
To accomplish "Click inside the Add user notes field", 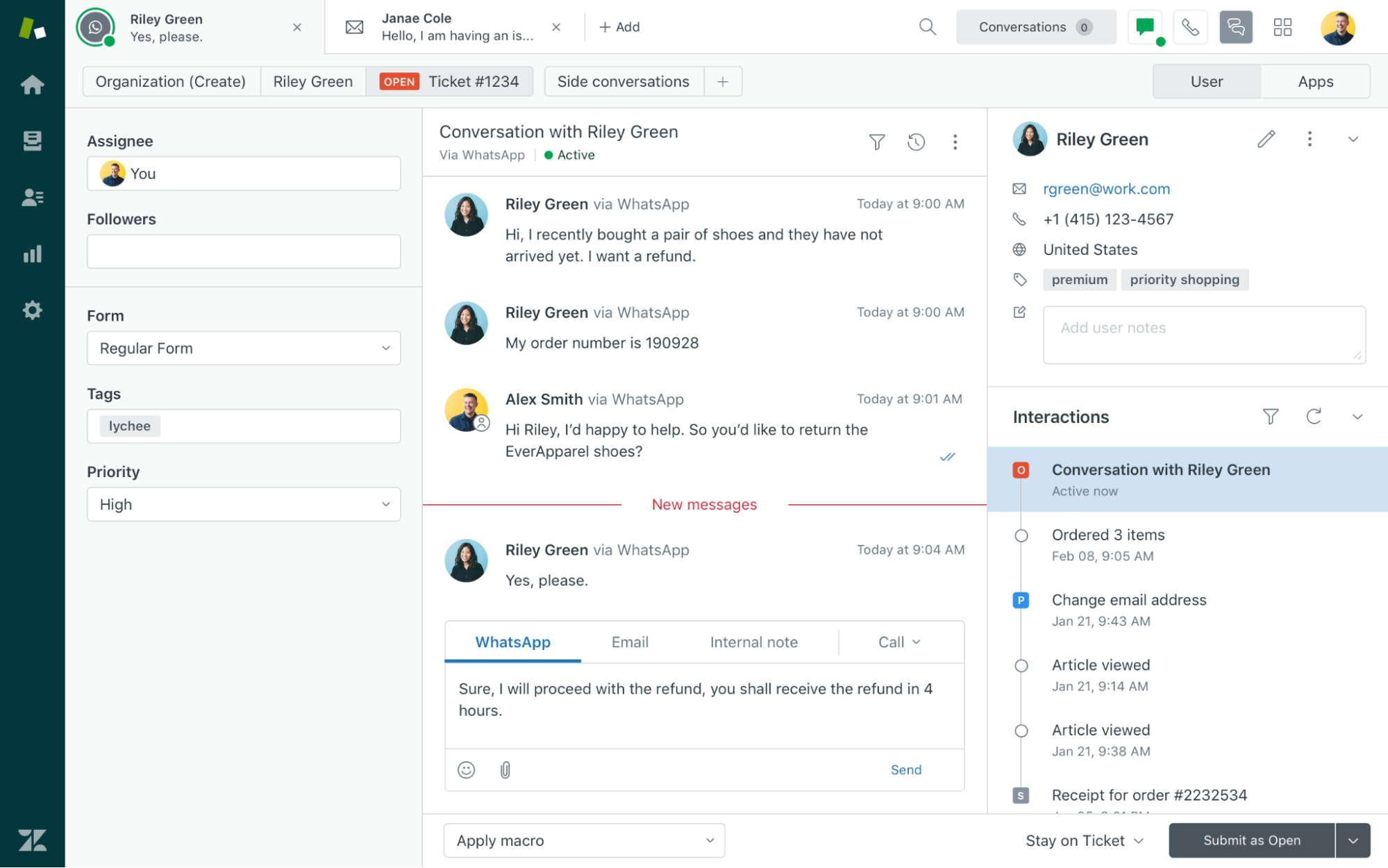I will click(x=1204, y=335).
